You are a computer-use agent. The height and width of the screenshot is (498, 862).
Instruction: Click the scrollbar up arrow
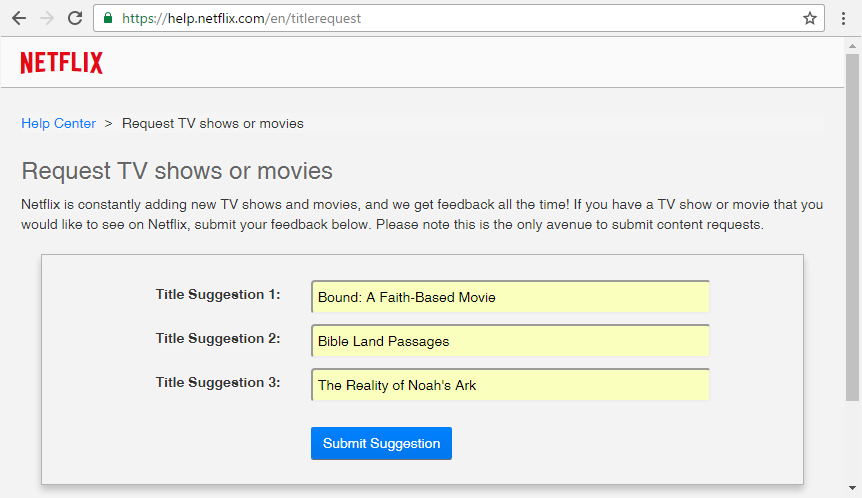[853, 46]
